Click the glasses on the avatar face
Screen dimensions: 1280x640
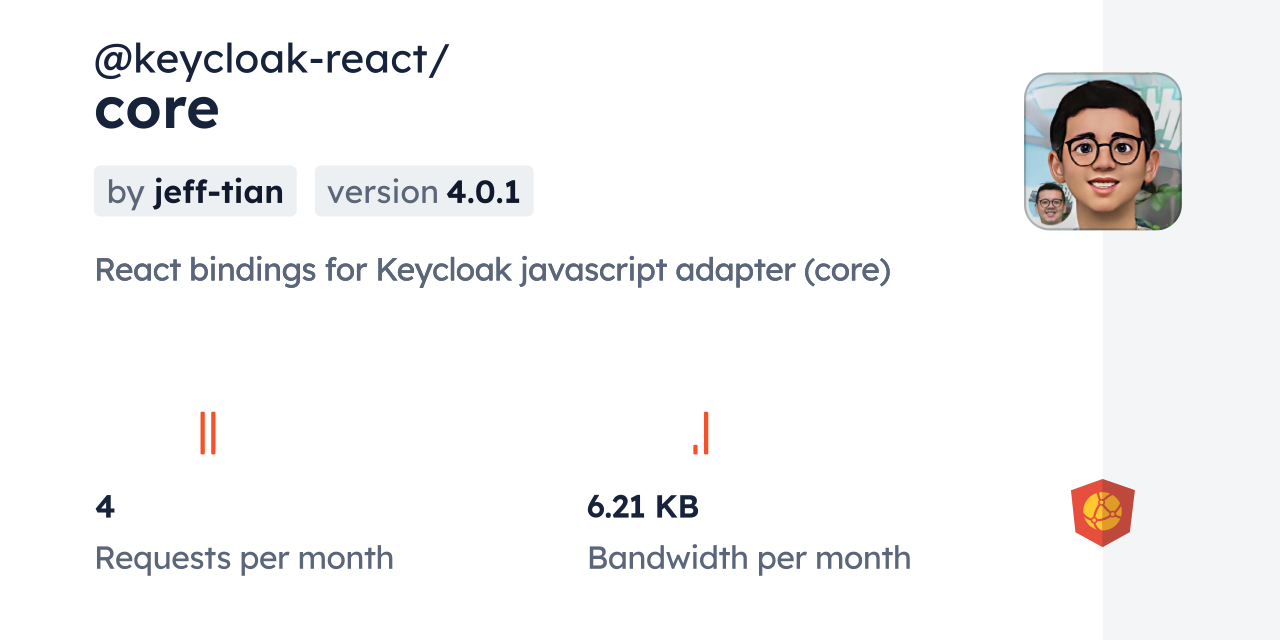1103,150
